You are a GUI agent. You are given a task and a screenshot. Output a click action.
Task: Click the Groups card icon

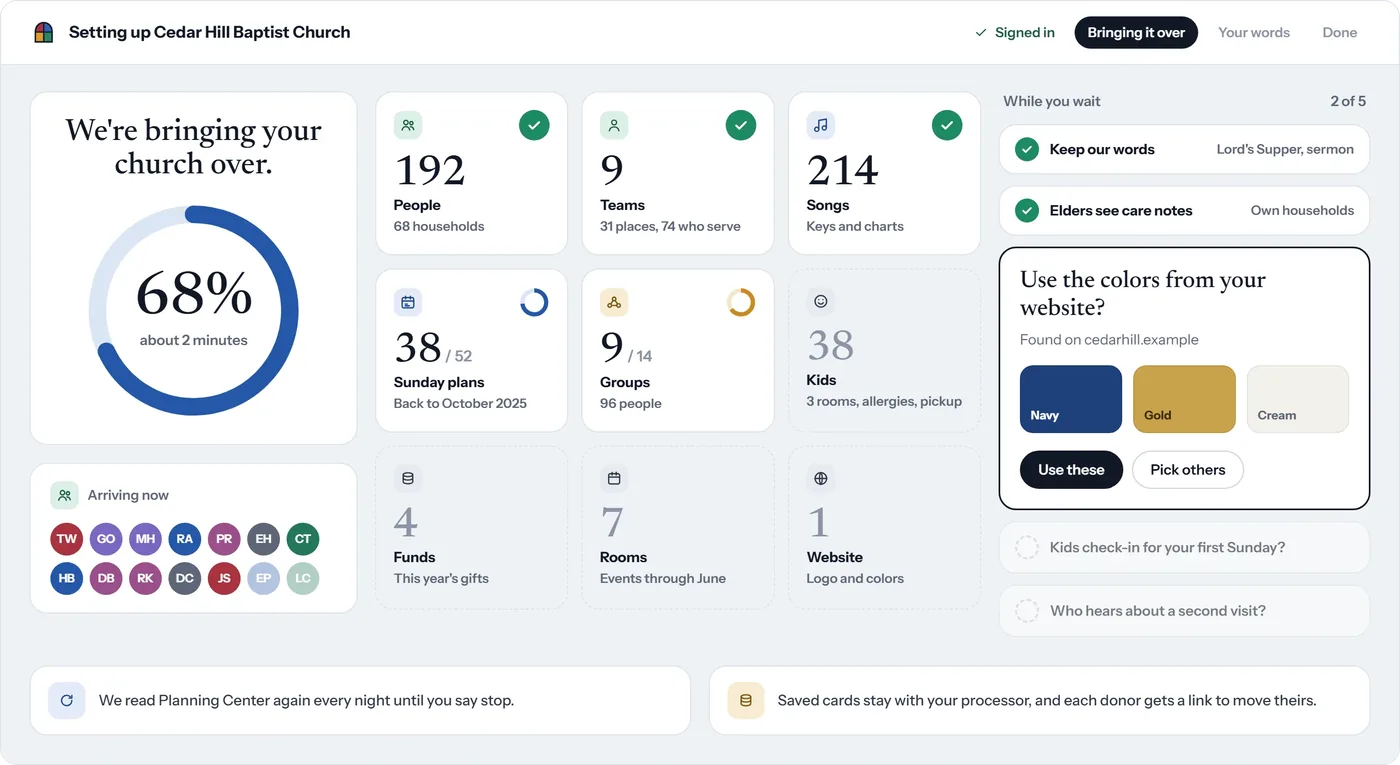(x=614, y=302)
